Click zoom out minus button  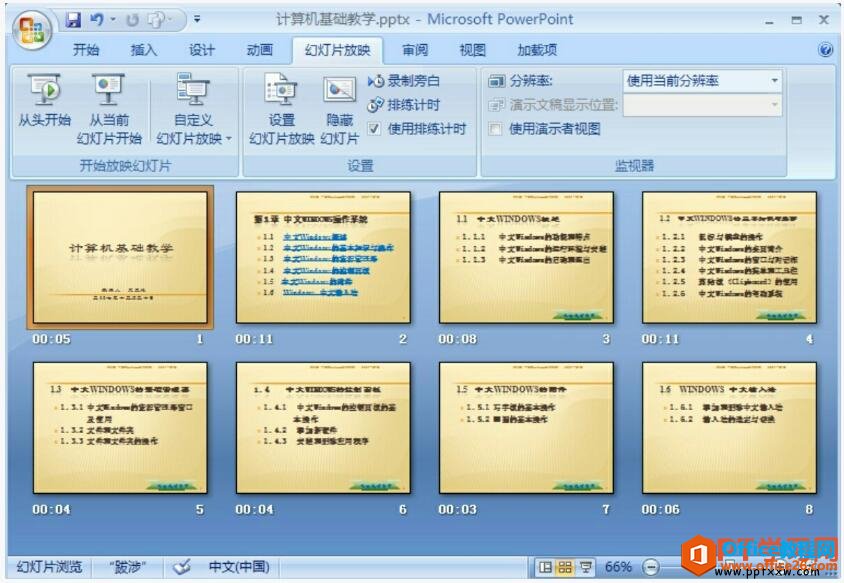(x=651, y=567)
